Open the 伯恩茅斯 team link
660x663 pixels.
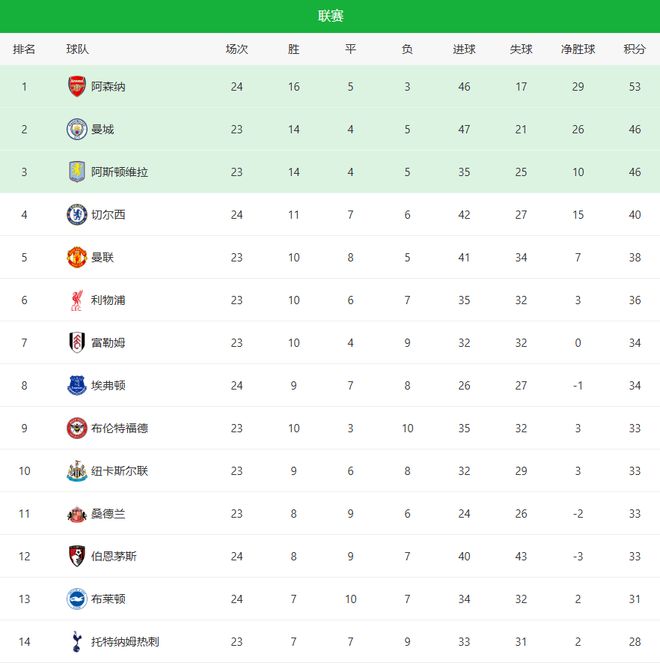coord(114,557)
